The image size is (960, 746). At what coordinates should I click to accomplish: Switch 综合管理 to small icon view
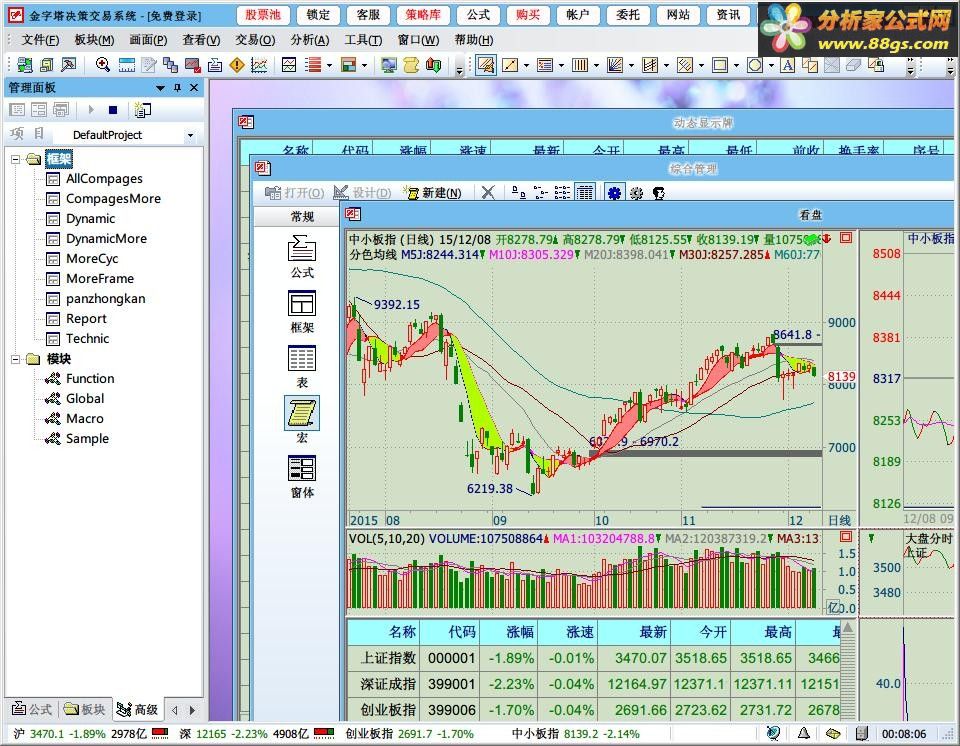(541, 193)
